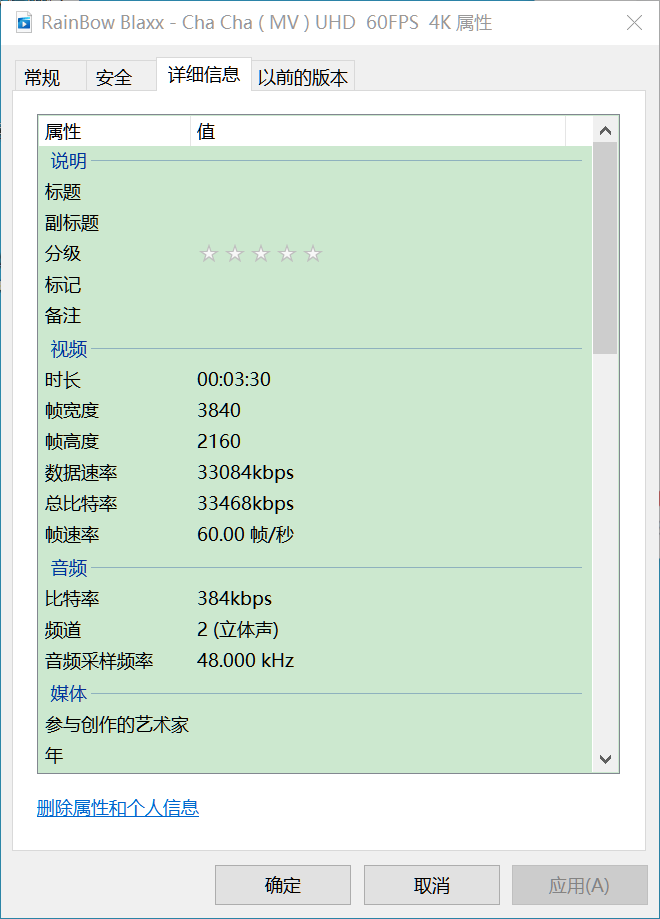Image resolution: width=660 pixels, height=919 pixels.
Task: Select the 帧高度 property label
Action: (x=72, y=441)
